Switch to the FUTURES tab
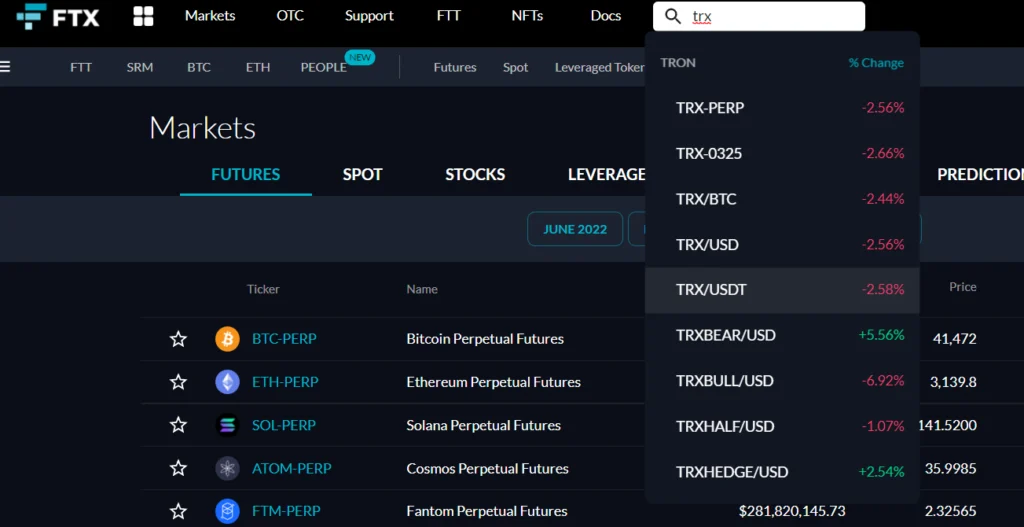The image size is (1024, 527). [246, 174]
